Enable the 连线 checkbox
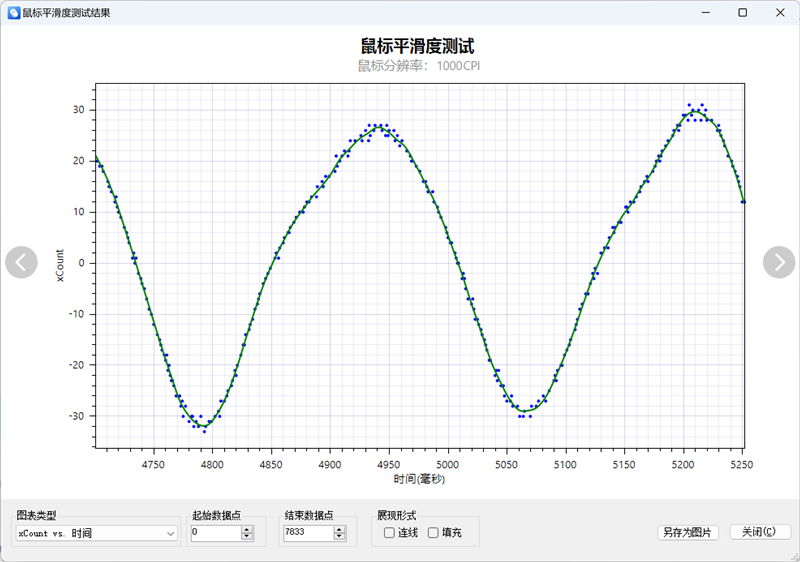Screen dimensions: 800x562 [x=389, y=533]
